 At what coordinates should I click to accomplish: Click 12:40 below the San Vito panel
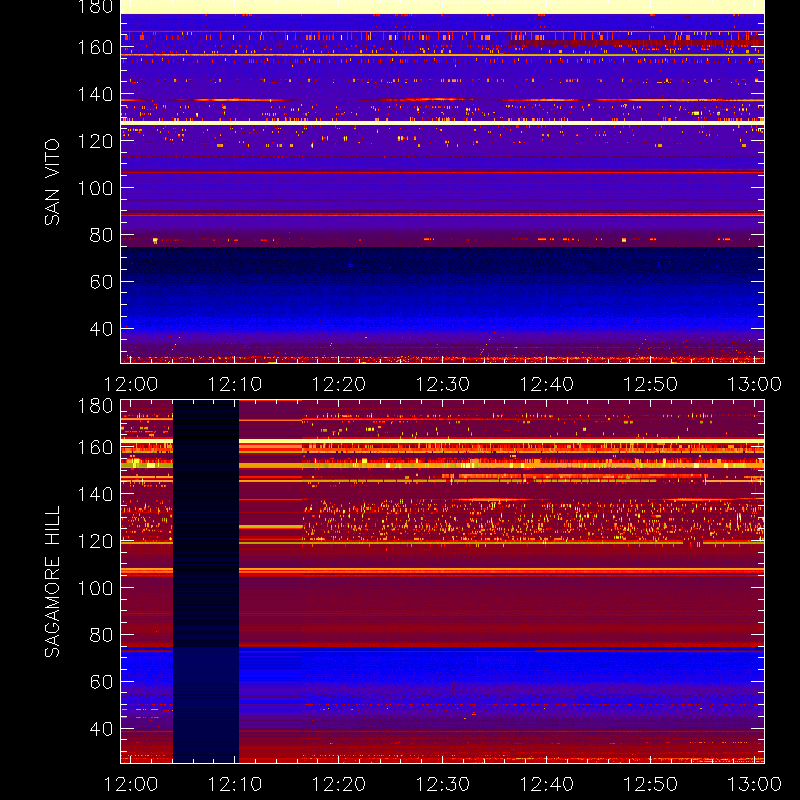point(546,384)
